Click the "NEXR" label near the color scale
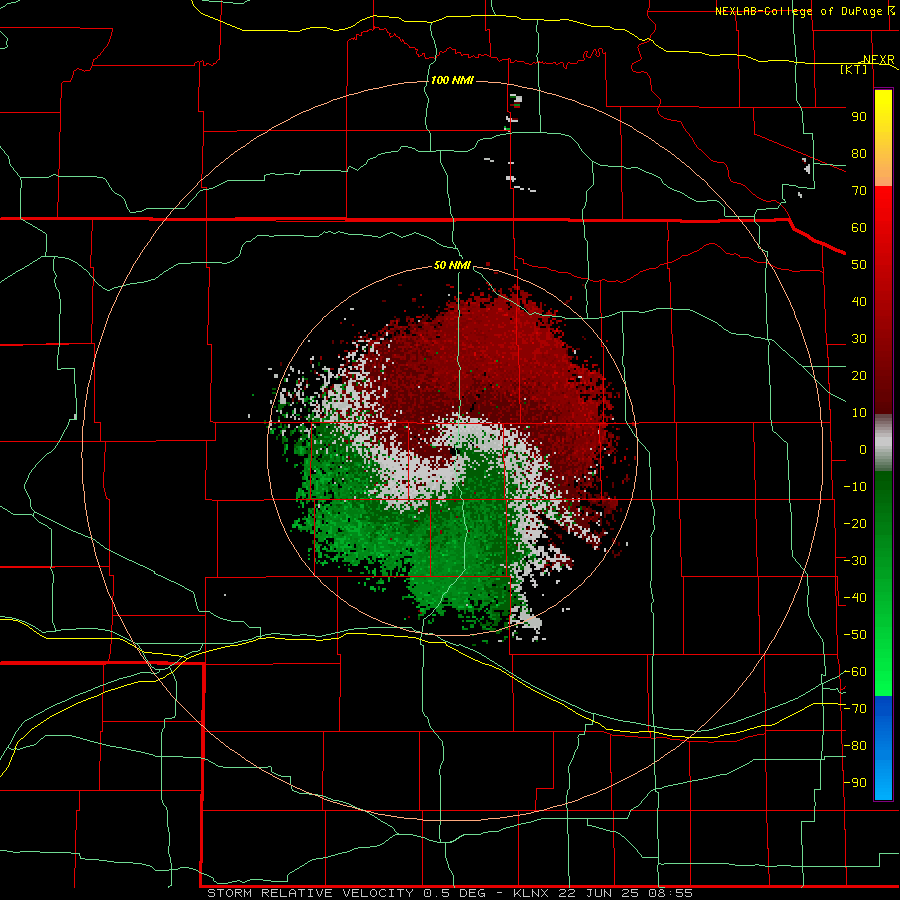This screenshot has width=900, height=900. [x=879, y=60]
